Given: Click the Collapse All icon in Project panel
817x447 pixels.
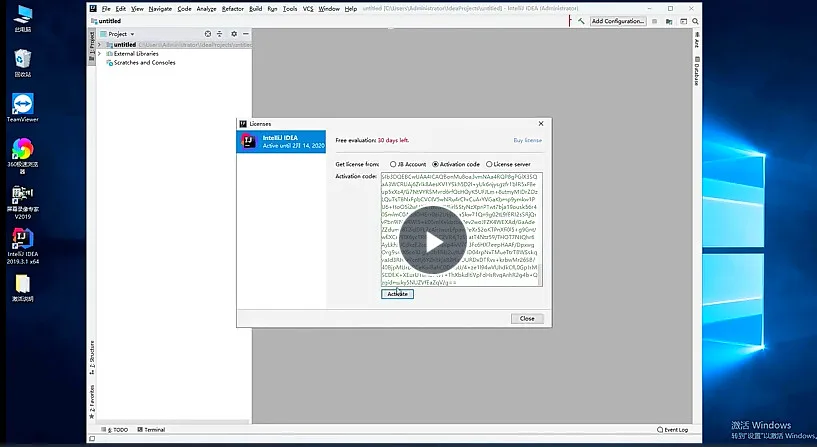Looking at the screenshot, I should click(x=219, y=34).
